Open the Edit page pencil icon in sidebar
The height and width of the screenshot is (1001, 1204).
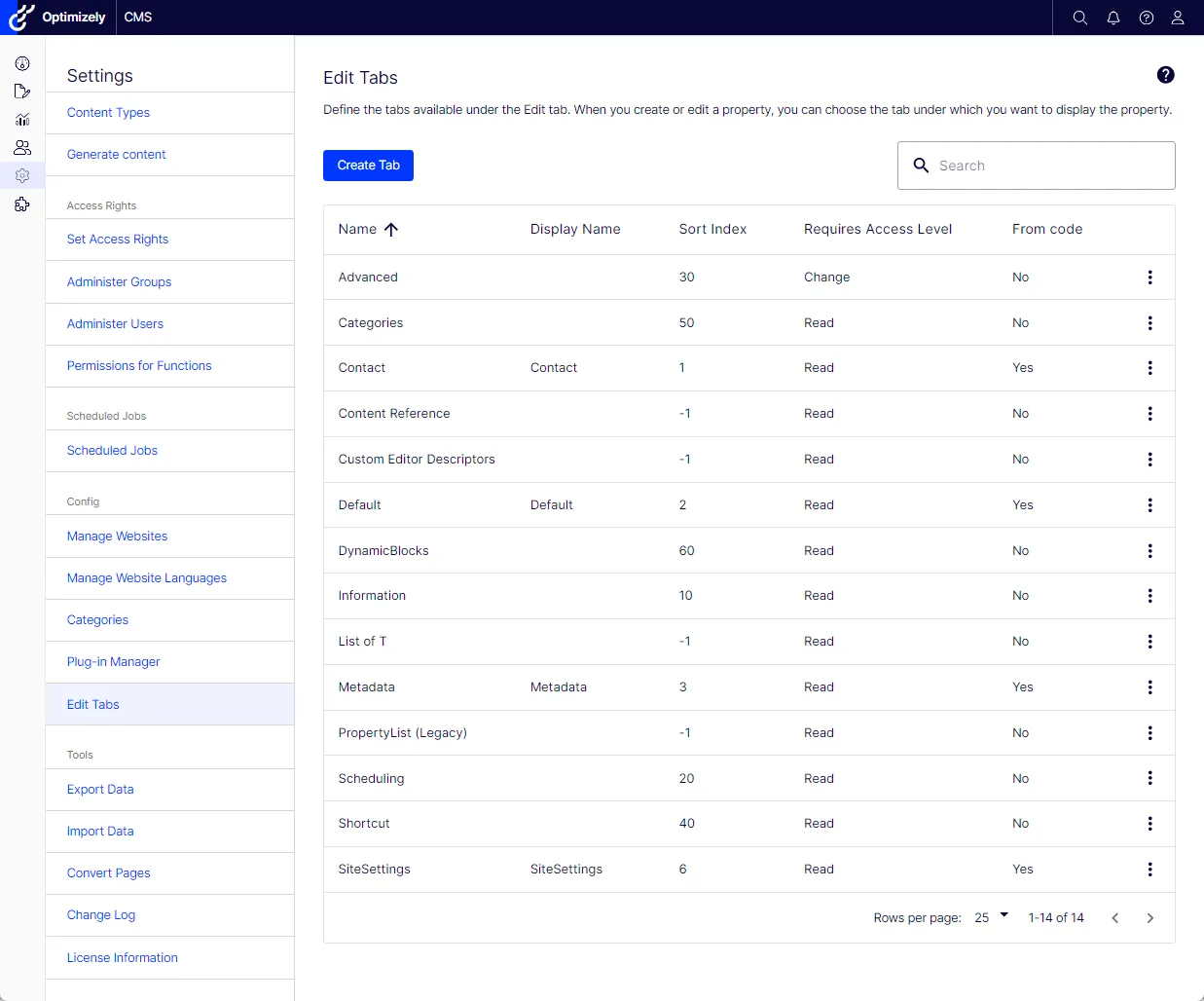22,92
